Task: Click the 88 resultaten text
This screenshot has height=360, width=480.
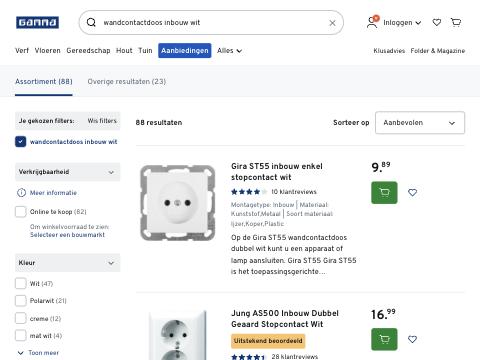Action: point(159,123)
